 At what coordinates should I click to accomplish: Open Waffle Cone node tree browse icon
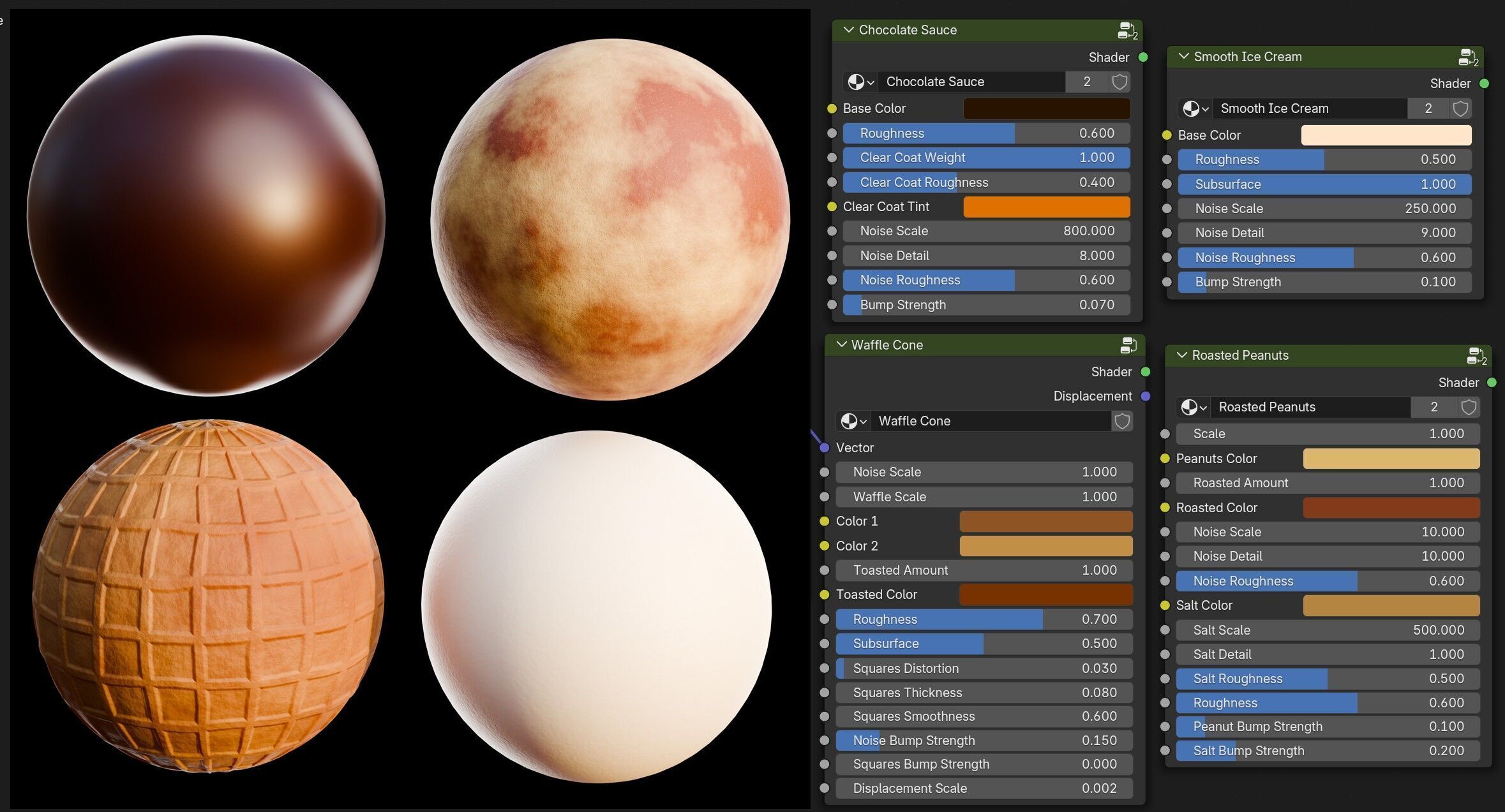853,421
